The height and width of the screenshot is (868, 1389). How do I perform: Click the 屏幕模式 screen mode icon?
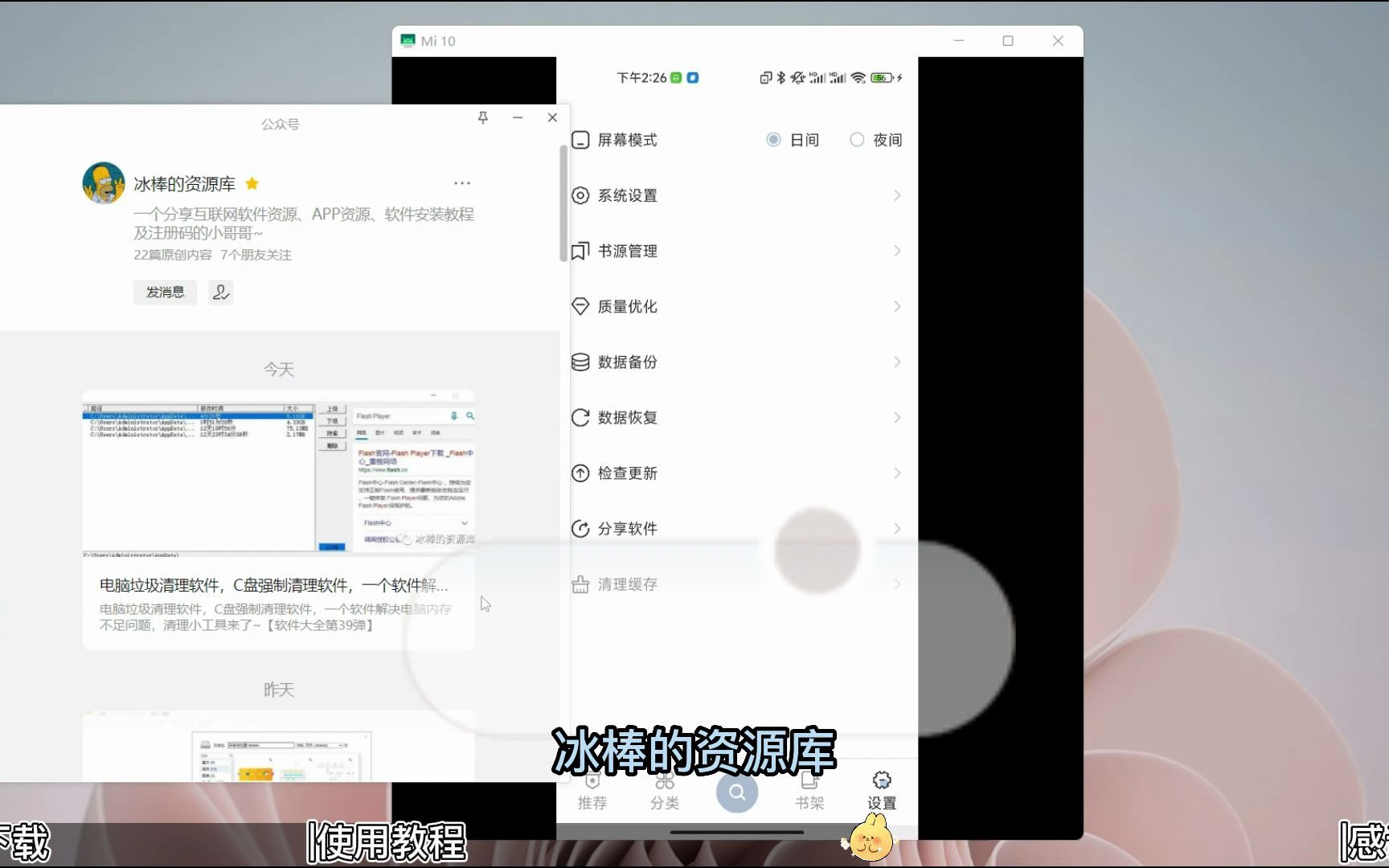pos(580,140)
